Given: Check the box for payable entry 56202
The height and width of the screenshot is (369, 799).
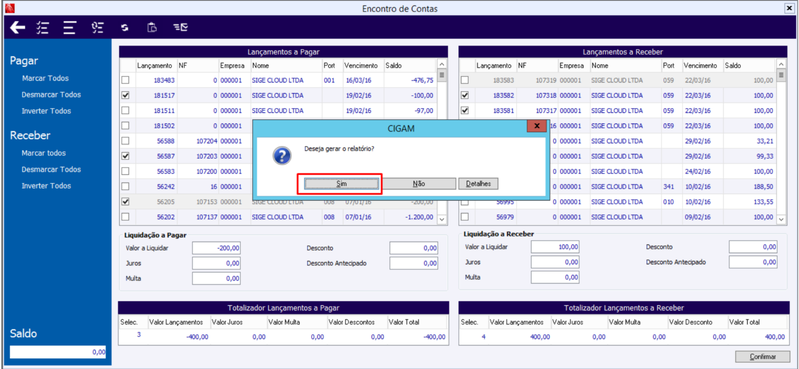Looking at the screenshot, I should tap(125, 217).
